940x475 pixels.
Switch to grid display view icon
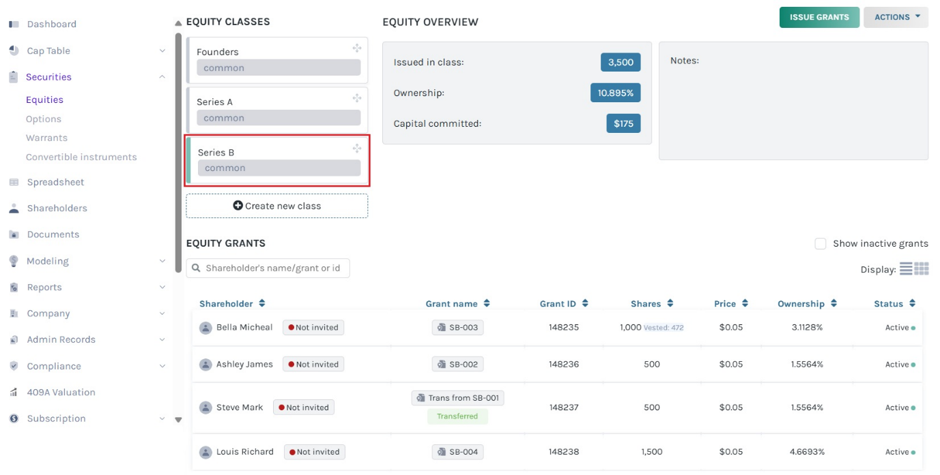coord(921,269)
